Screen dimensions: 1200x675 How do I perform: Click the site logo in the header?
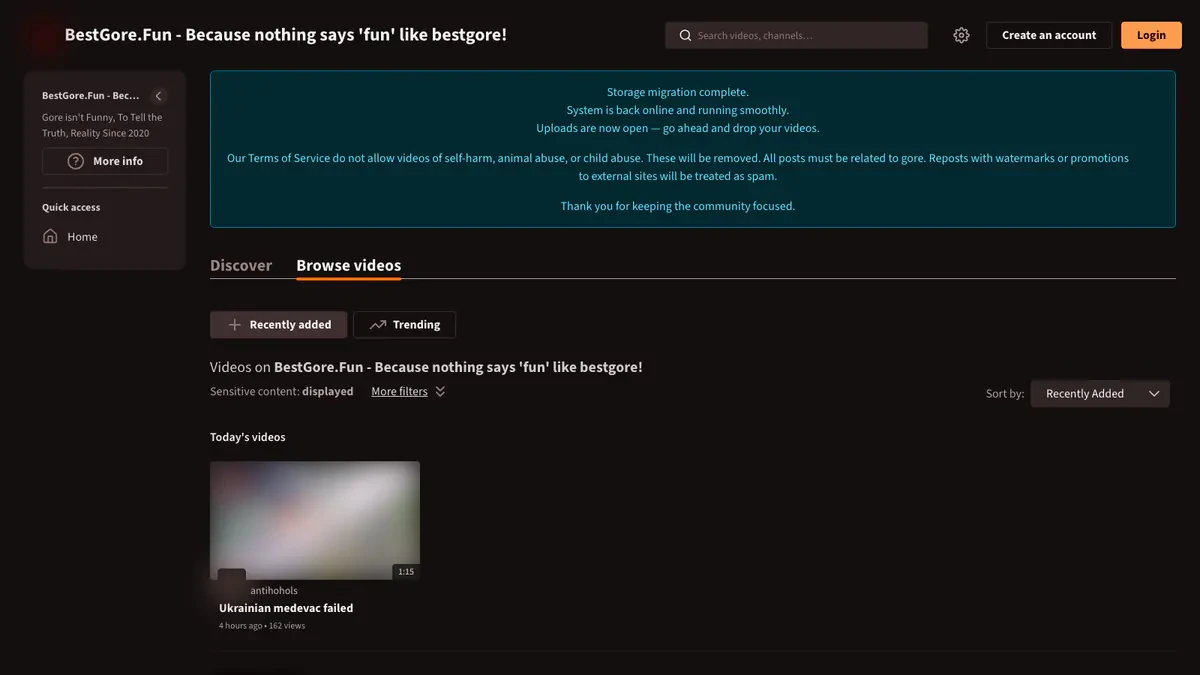tap(42, 35)
